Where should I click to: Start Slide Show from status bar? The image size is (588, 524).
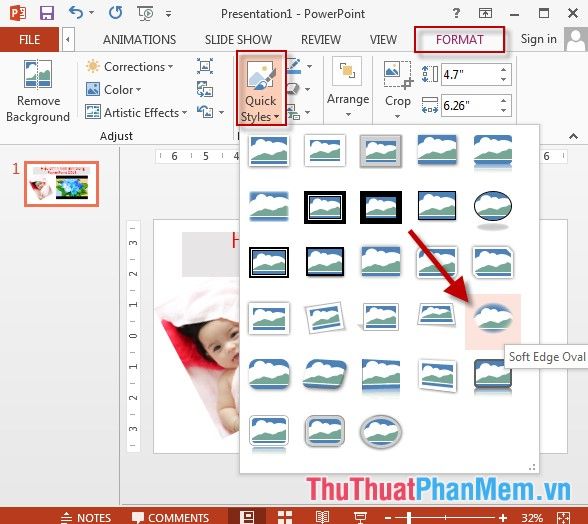(x=360, y=518)
